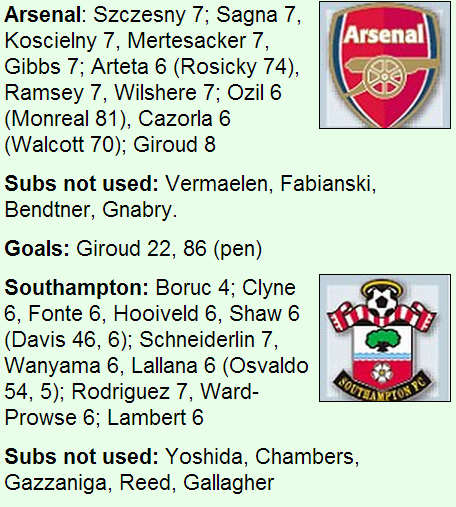Click the unused sub Gazzaniga name
The width and height of the screenshot is (456, 507).
click(55, 483)
